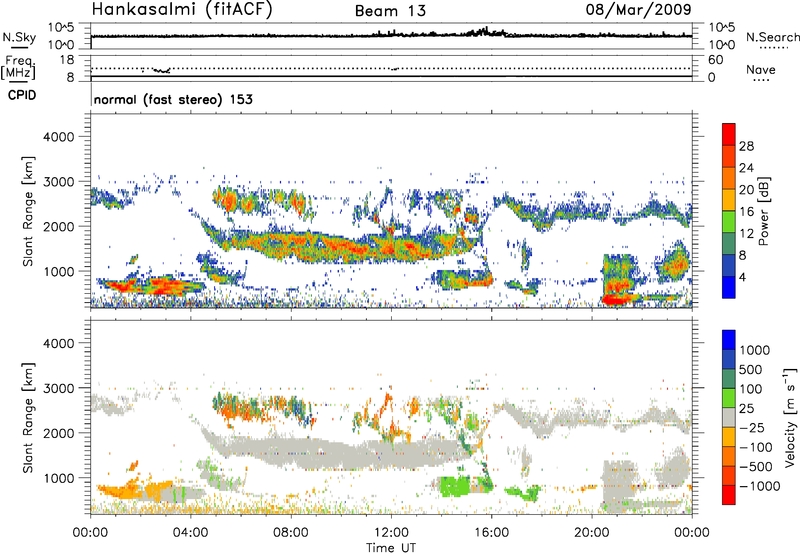This screenshot has height=554, width=800.
Task: Click the N.Sky solid line legend sample
Action: tap(19, 47)
